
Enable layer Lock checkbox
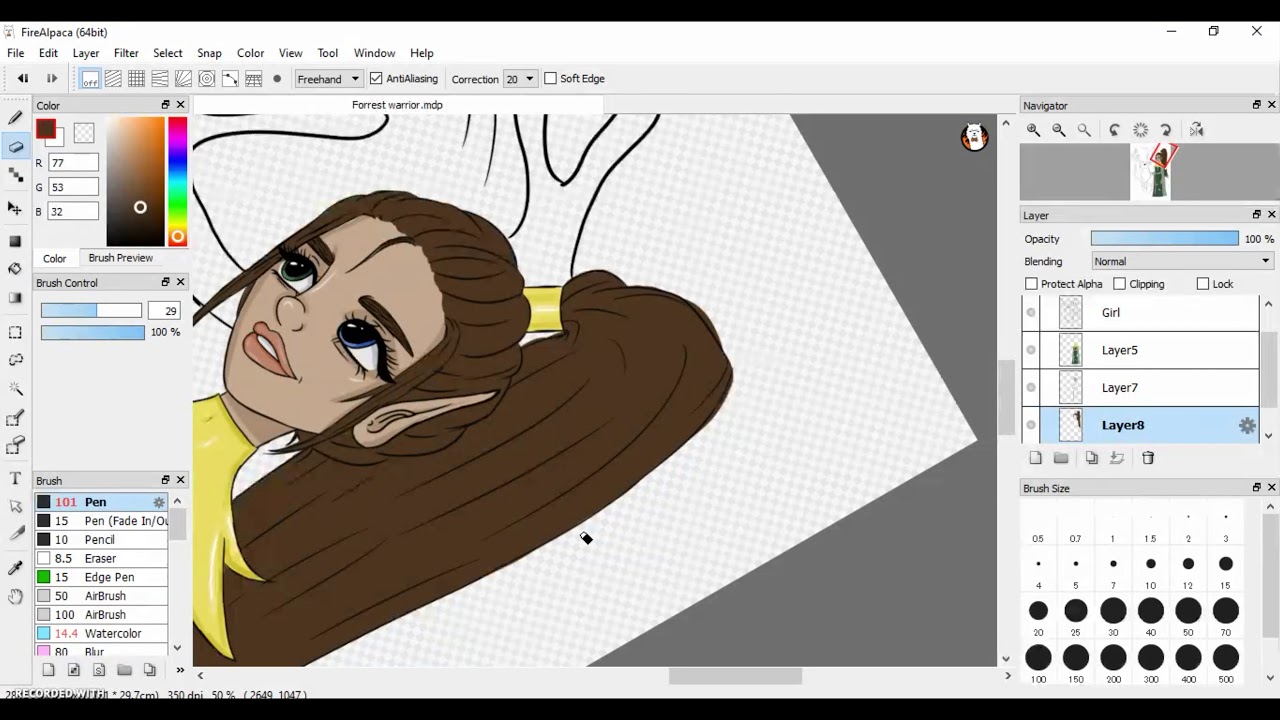(x=1203, y=284)
